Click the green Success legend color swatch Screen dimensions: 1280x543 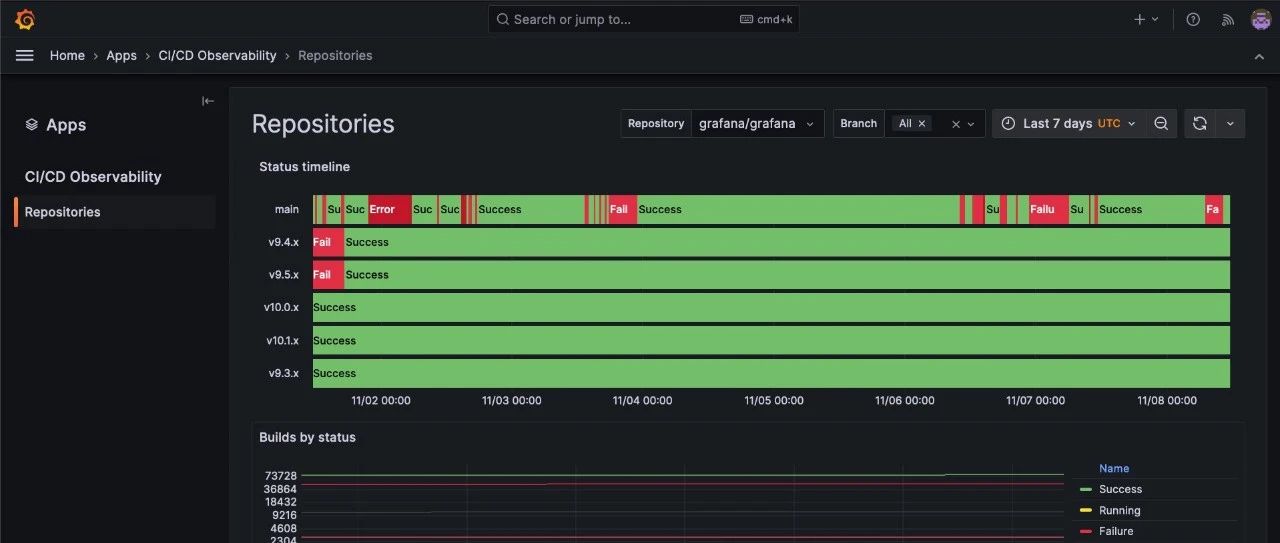click(1086, 490)
